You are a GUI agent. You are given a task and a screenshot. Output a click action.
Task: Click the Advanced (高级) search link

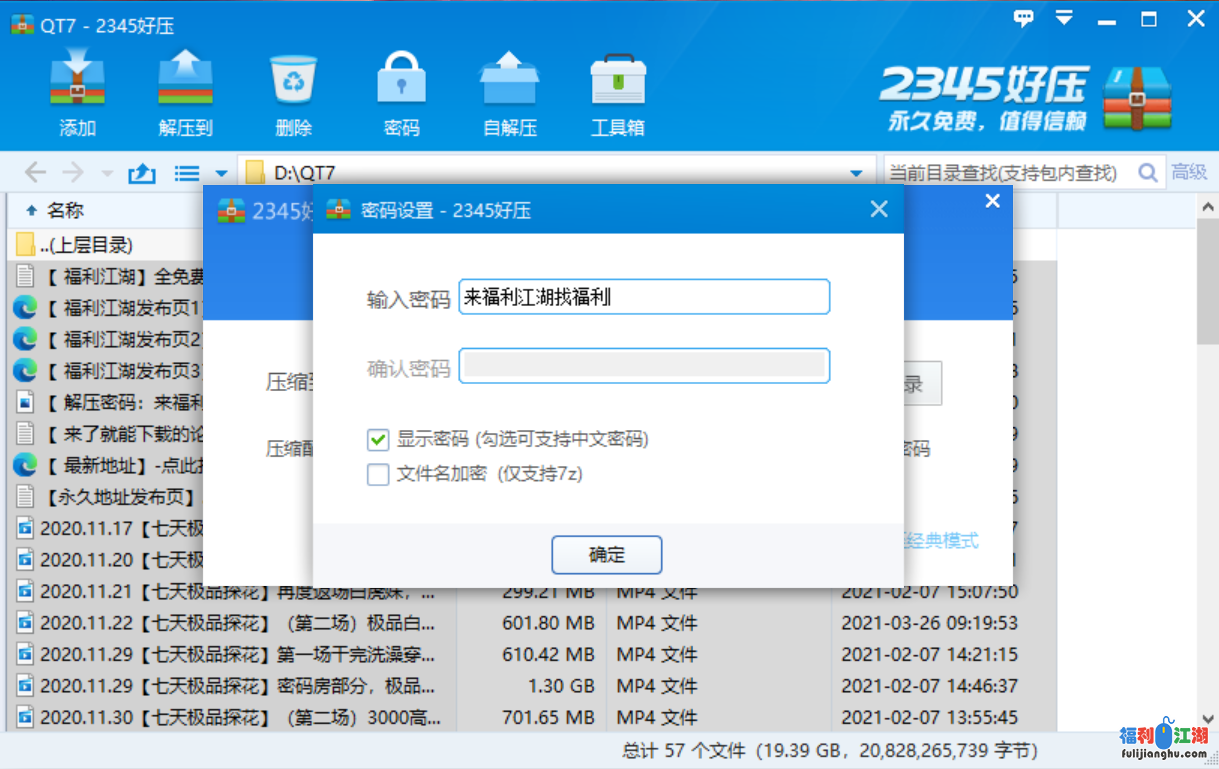pyautogui.click(x=1189, y=173)
